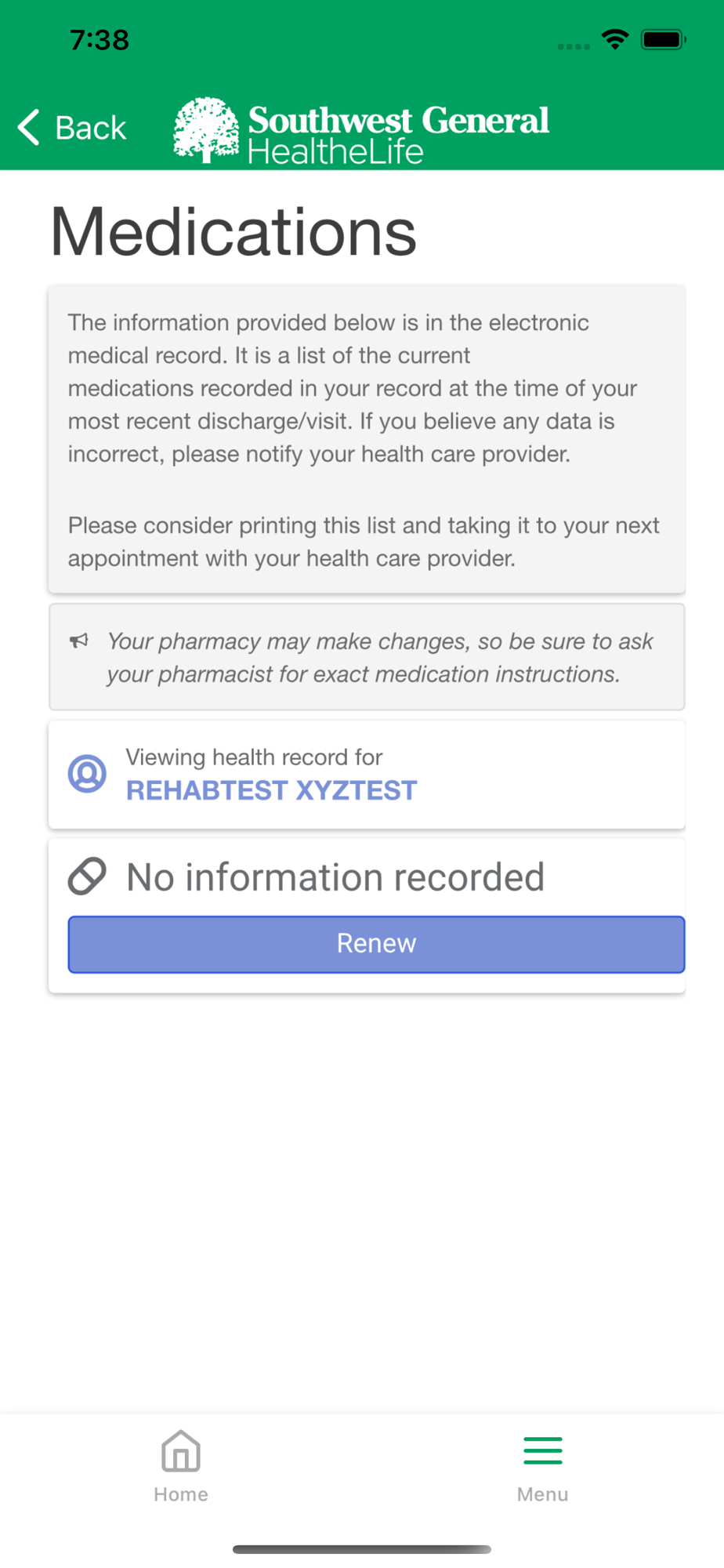Click the pharmacy changes notice text
The image size is (724, 1568).
click(x=380, y=658)
